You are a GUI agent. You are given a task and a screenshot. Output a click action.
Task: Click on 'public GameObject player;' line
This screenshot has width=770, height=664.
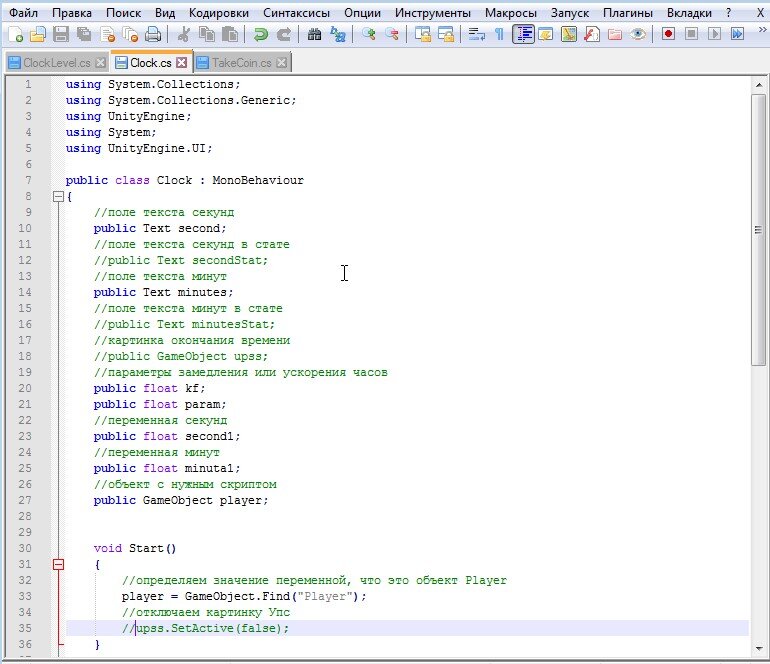tap(181, 500)
